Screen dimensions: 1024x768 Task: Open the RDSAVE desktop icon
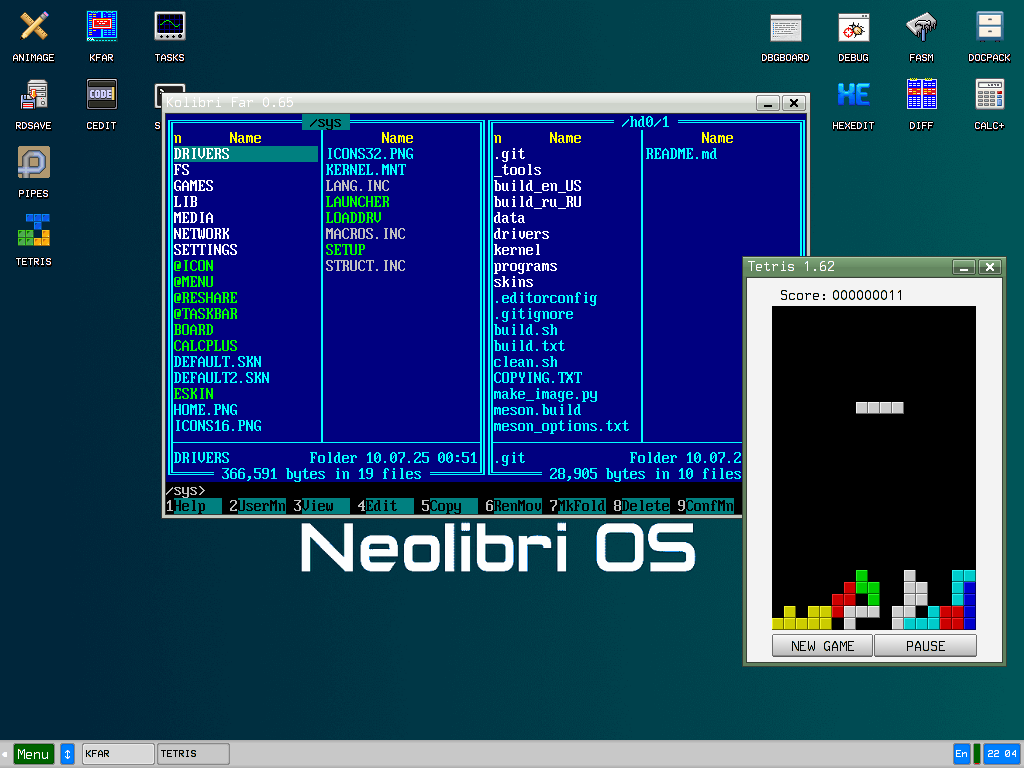33,104
